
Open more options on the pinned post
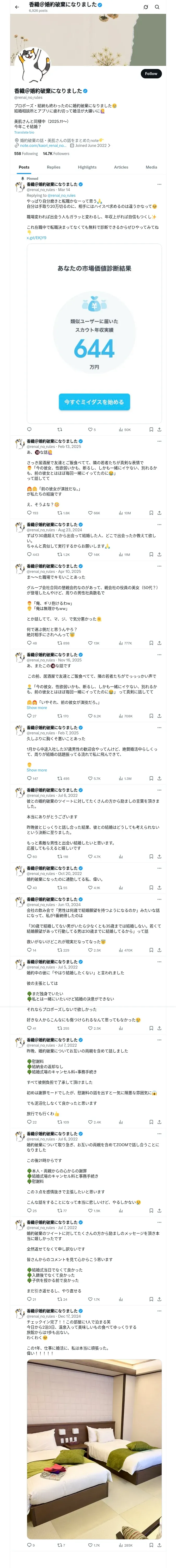click(159, 184)
